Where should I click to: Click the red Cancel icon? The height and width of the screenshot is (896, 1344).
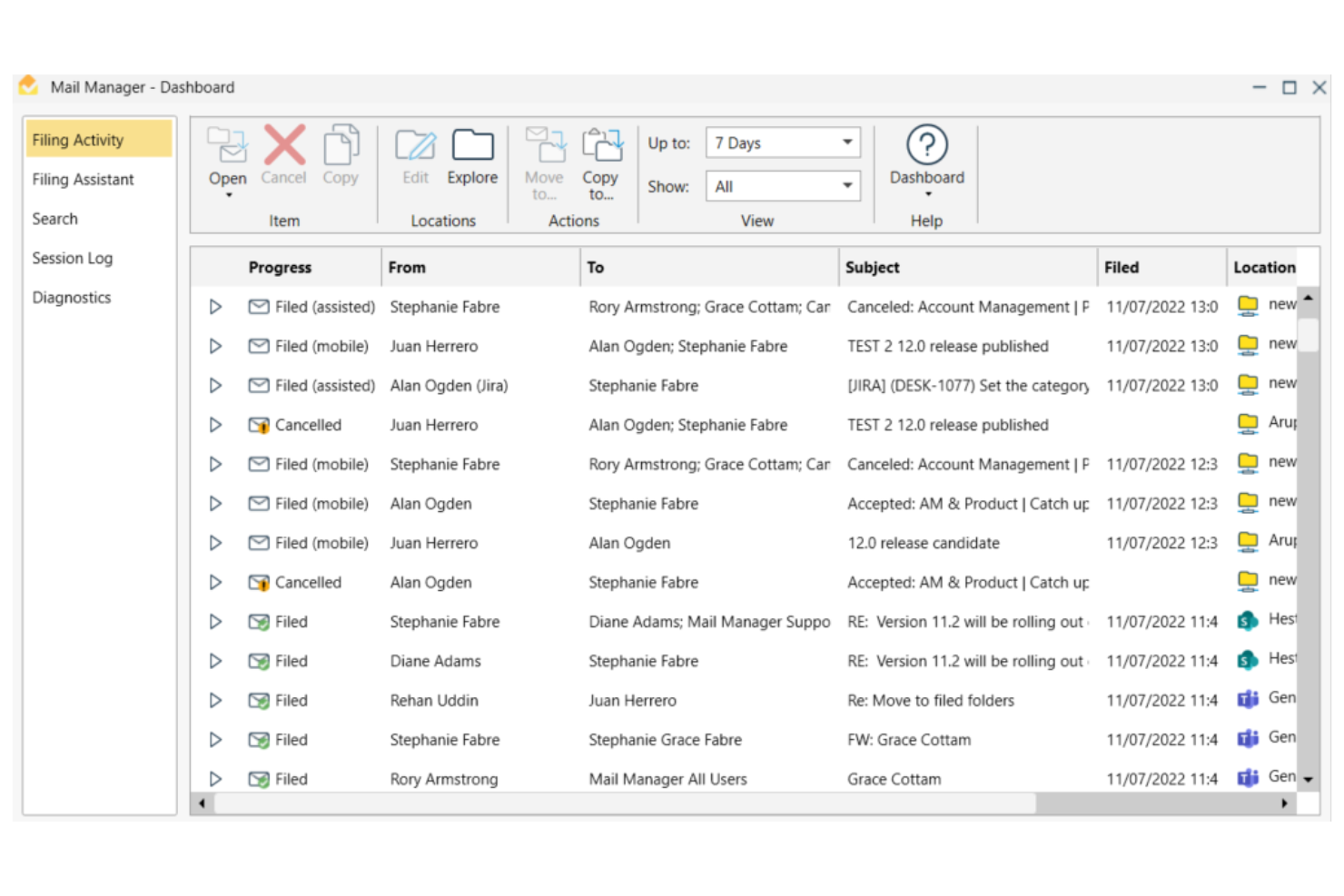(284, 144)
